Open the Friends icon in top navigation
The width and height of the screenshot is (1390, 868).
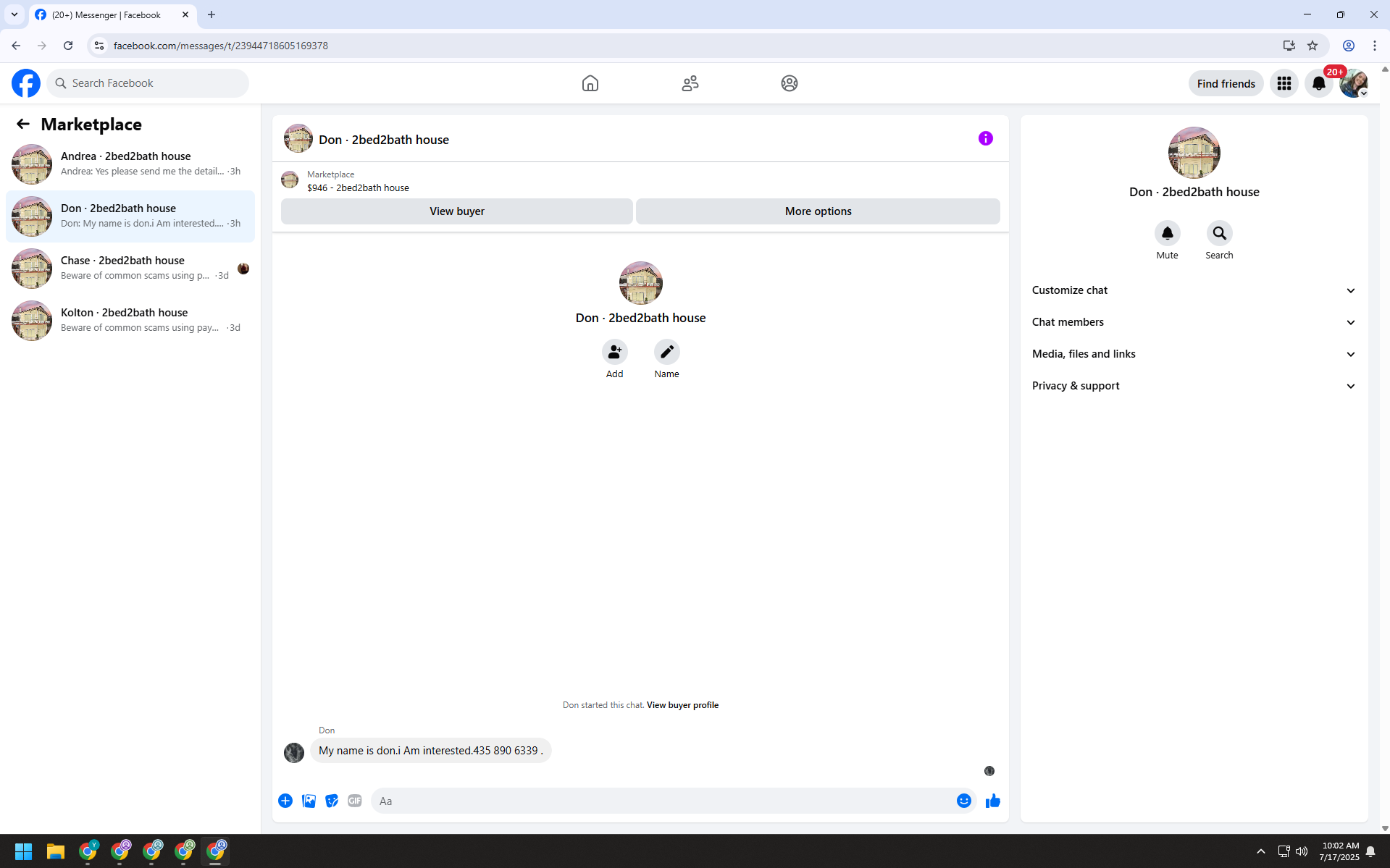690,83
